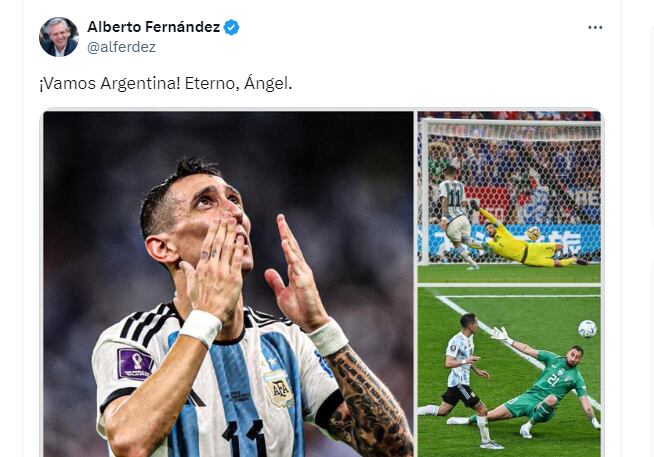Open the bottom-right photo with the green goalkeeper

click(x=509, y=372)
